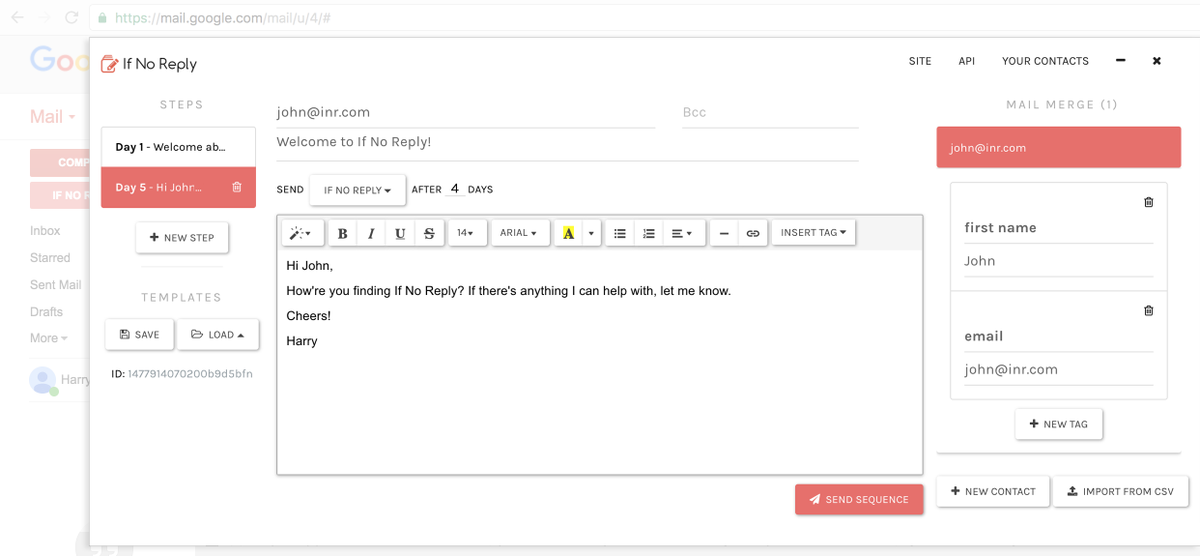Toggle bold formatting
This screenshot has width=1200, height=556.
342,233
